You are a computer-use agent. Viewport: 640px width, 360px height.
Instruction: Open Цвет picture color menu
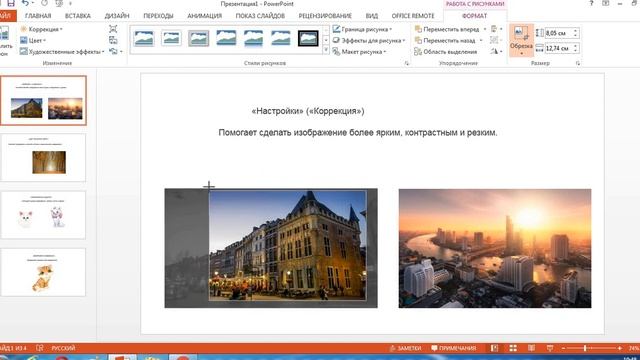tap(33, 40)
